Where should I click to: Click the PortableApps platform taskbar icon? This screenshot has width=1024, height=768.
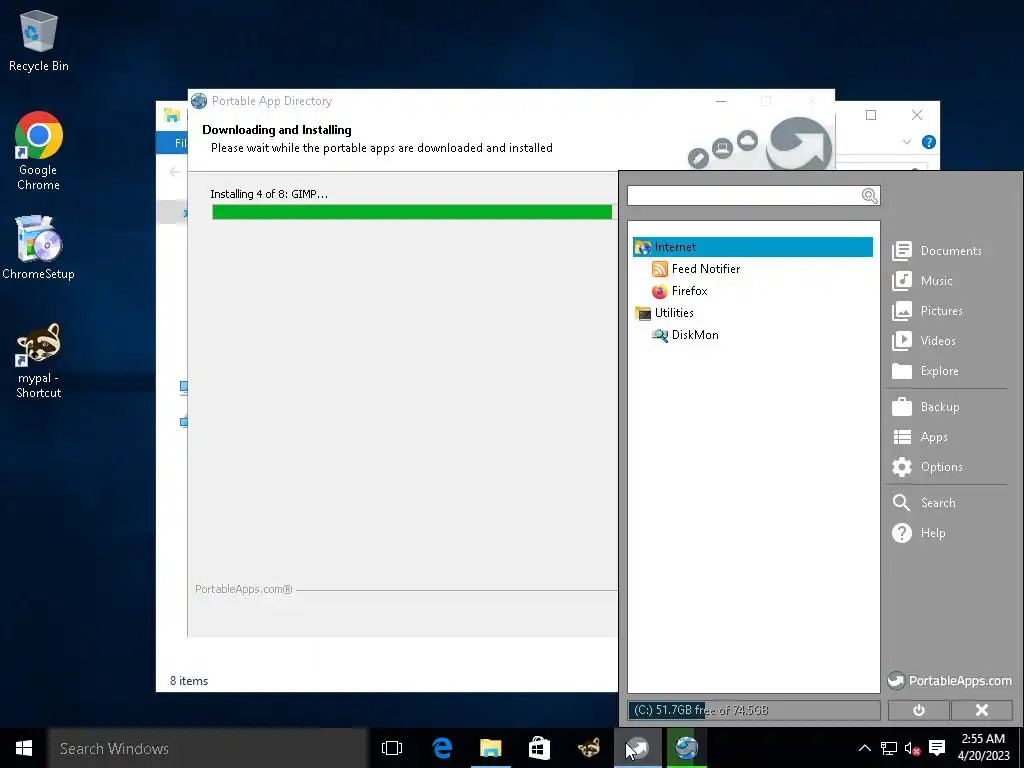point(637,748)
